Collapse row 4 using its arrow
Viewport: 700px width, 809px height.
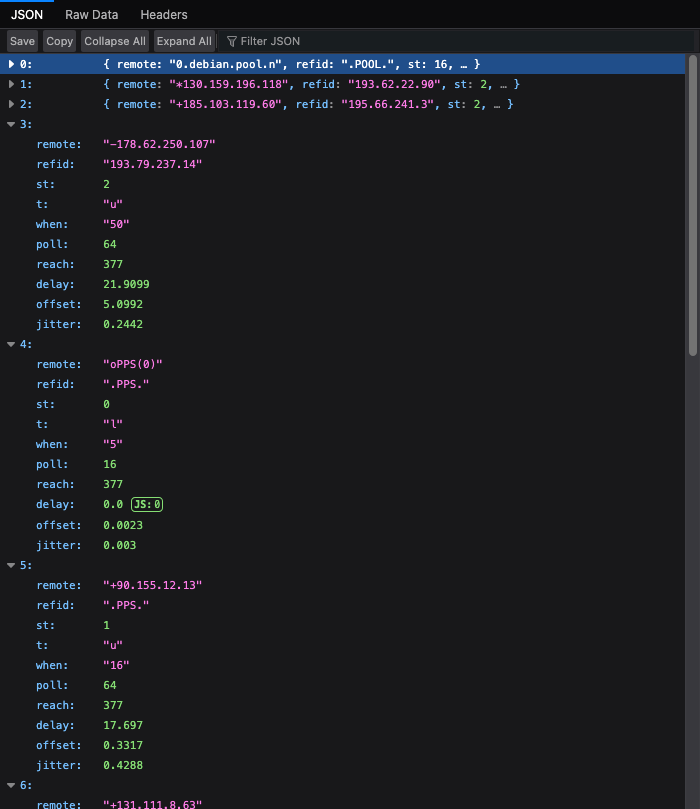(x=11, y=344)
